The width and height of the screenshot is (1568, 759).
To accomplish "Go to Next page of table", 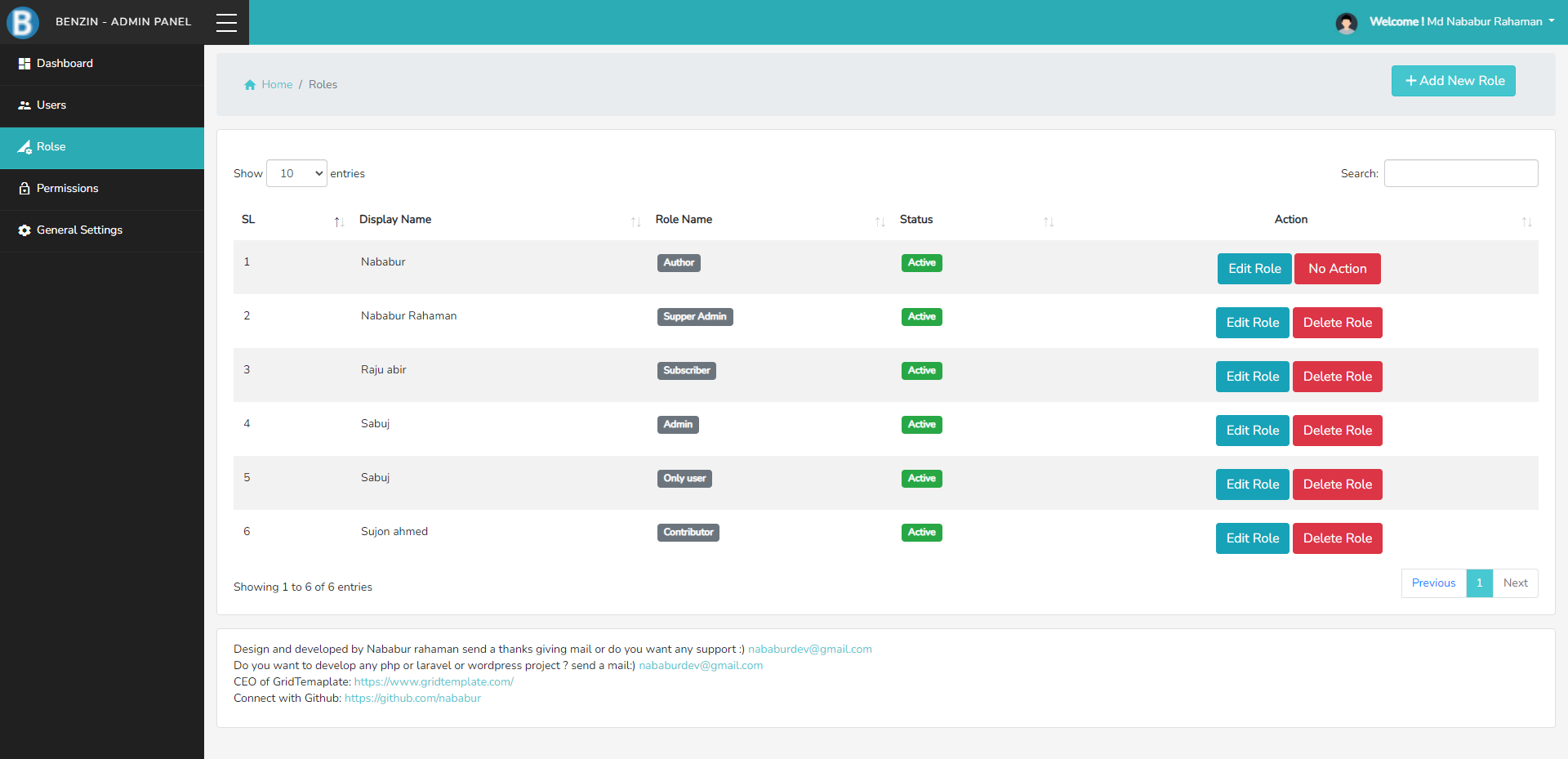I will coord(1516,583).
